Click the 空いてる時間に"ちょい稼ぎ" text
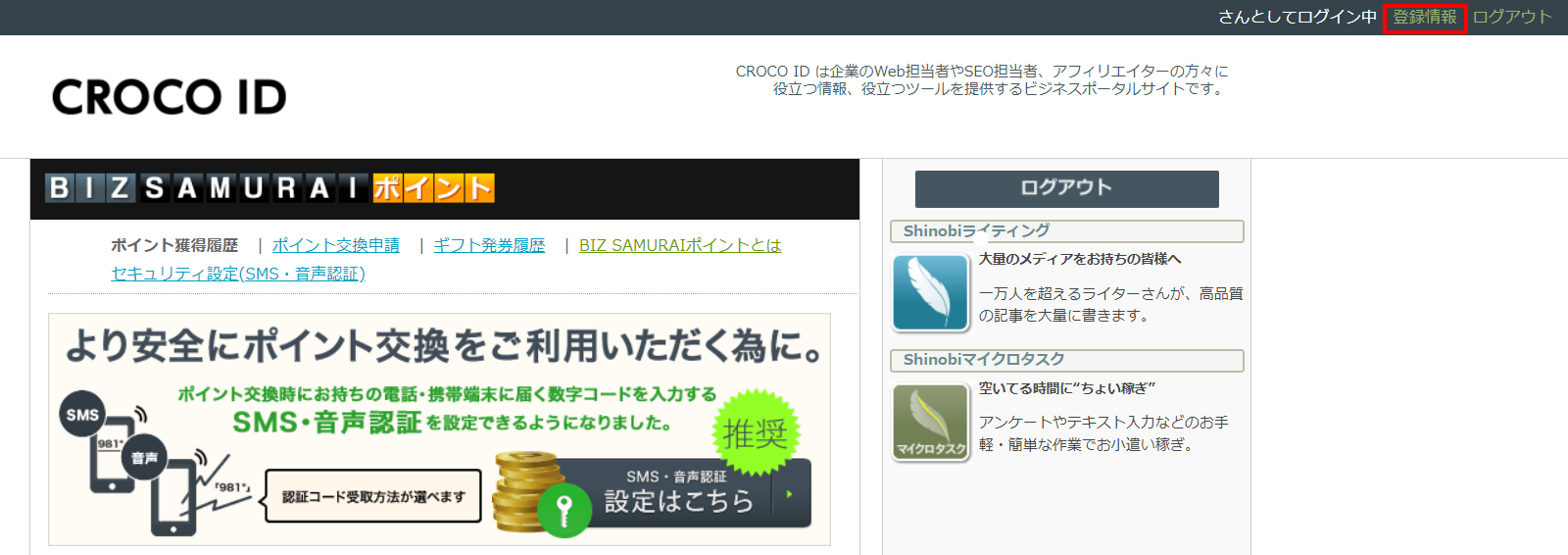Image resolution: width=1568 pixels, height=555 pixels. click(1067, 388)
